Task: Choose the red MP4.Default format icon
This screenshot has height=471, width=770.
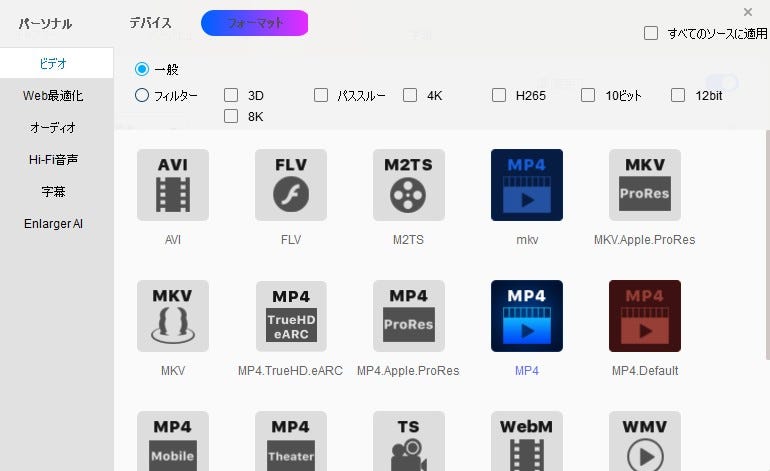Action: tap(645, 316)
